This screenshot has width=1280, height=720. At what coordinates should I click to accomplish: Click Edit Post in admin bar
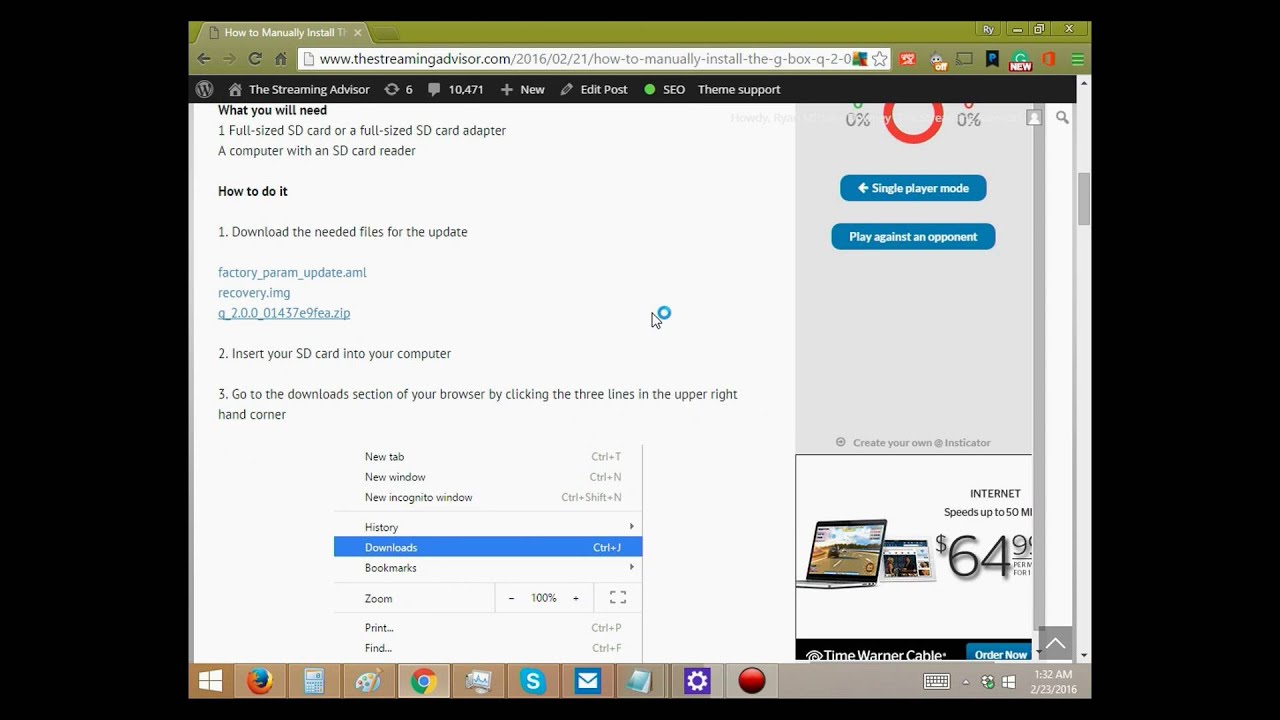(594, 89)
